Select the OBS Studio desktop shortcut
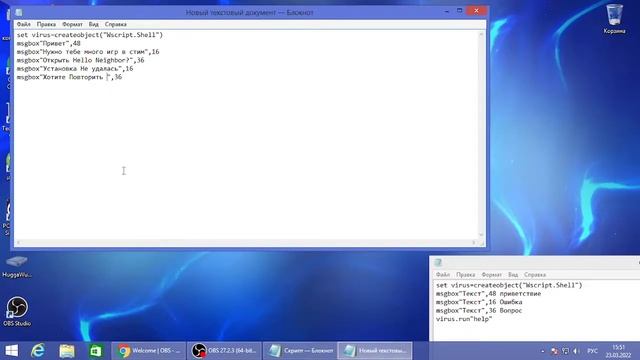 point(17,311)
